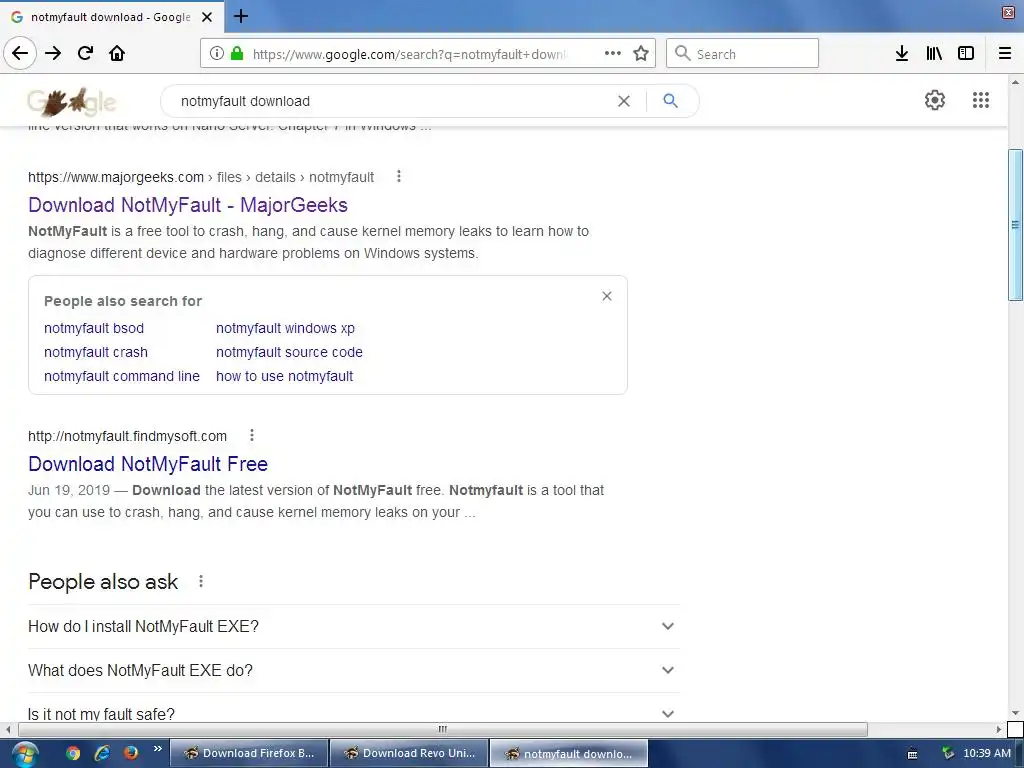
Task: Go forward with the forward arrow
Action: pyautogui.click(x=53, y=54)
